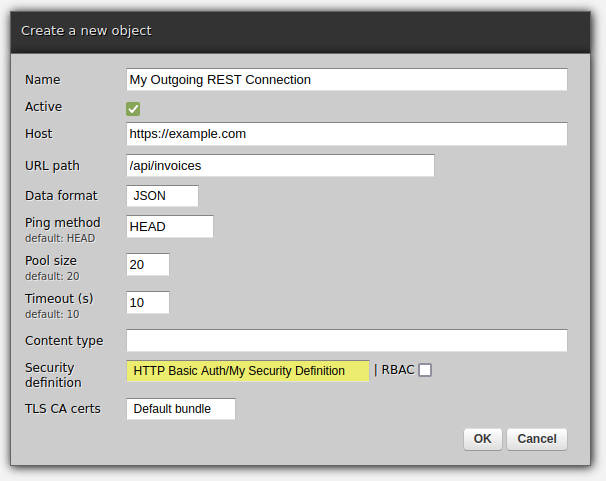Click the empty Content type field
Screen dimensions: 606x481
pyautogui.click(x=346, y=341)
